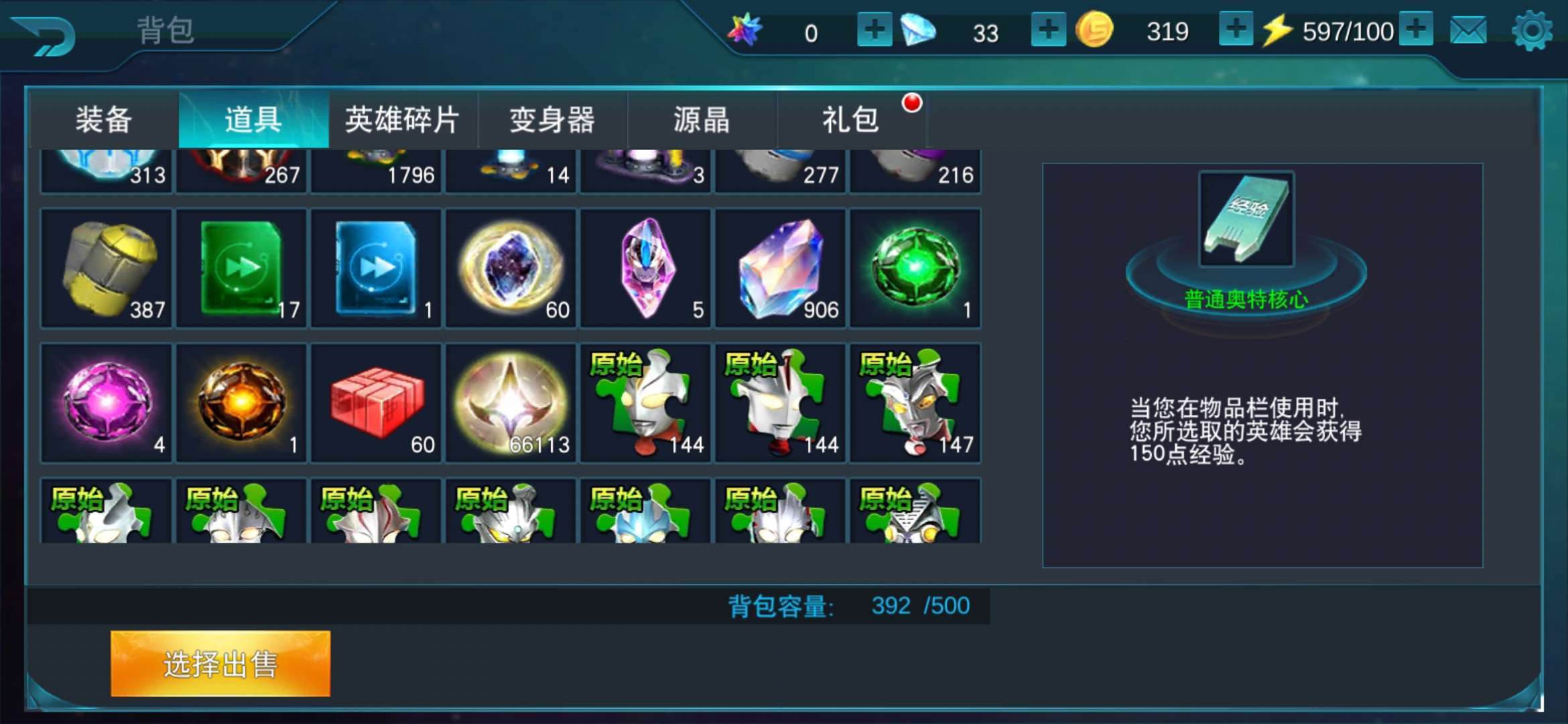Image resolution: width=1568 pixels, height=724 pixels.
Task: Switch to the 装备 tab
Action: [104, 120]
